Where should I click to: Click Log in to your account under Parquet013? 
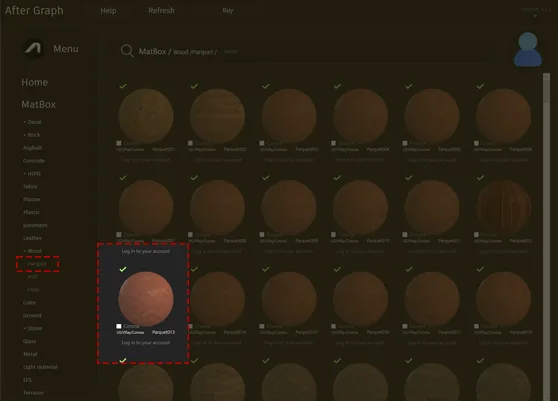click(146, 343)
